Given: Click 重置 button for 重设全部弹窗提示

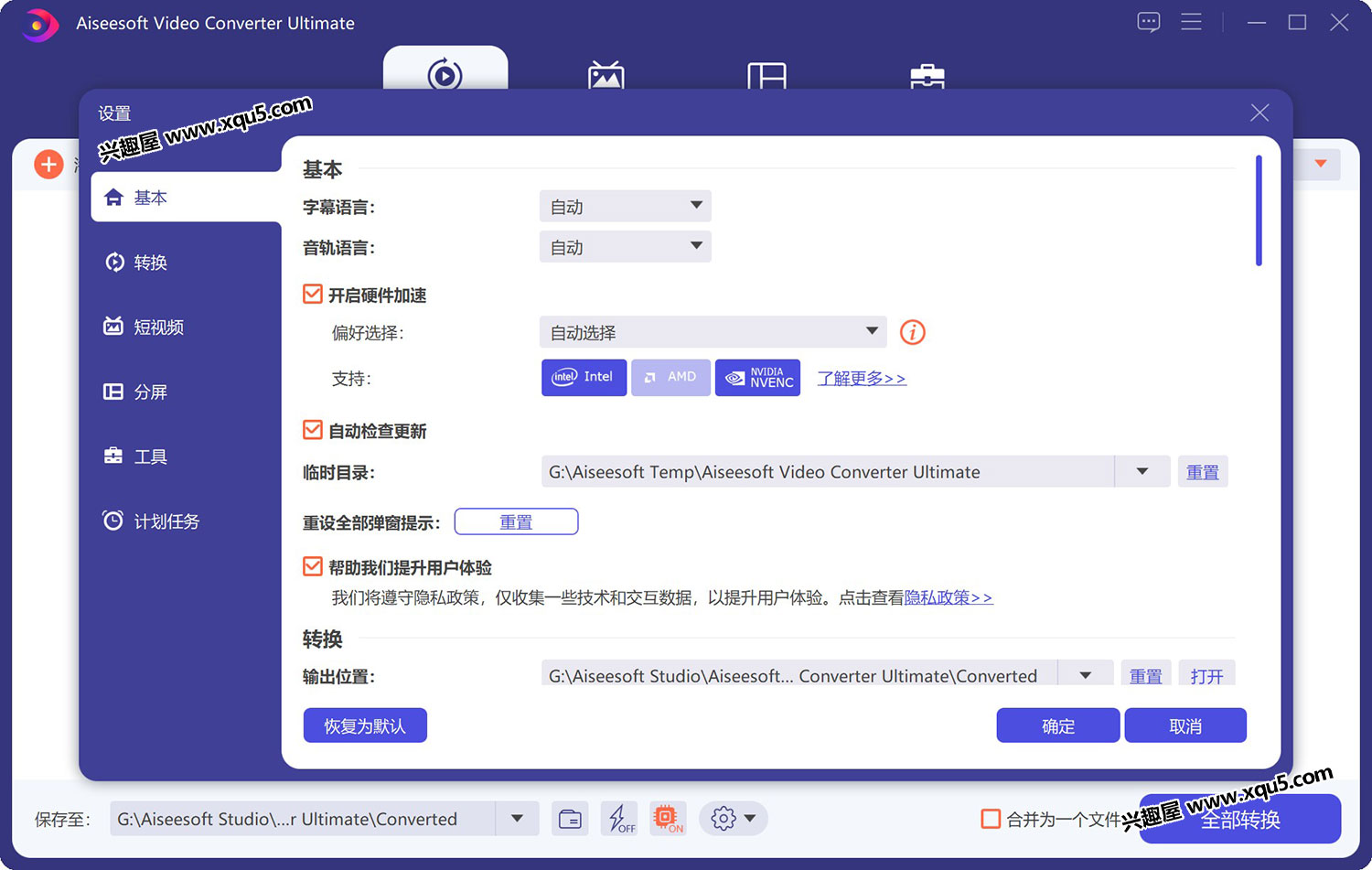Looking at the screenshot, I should [516, 521].
